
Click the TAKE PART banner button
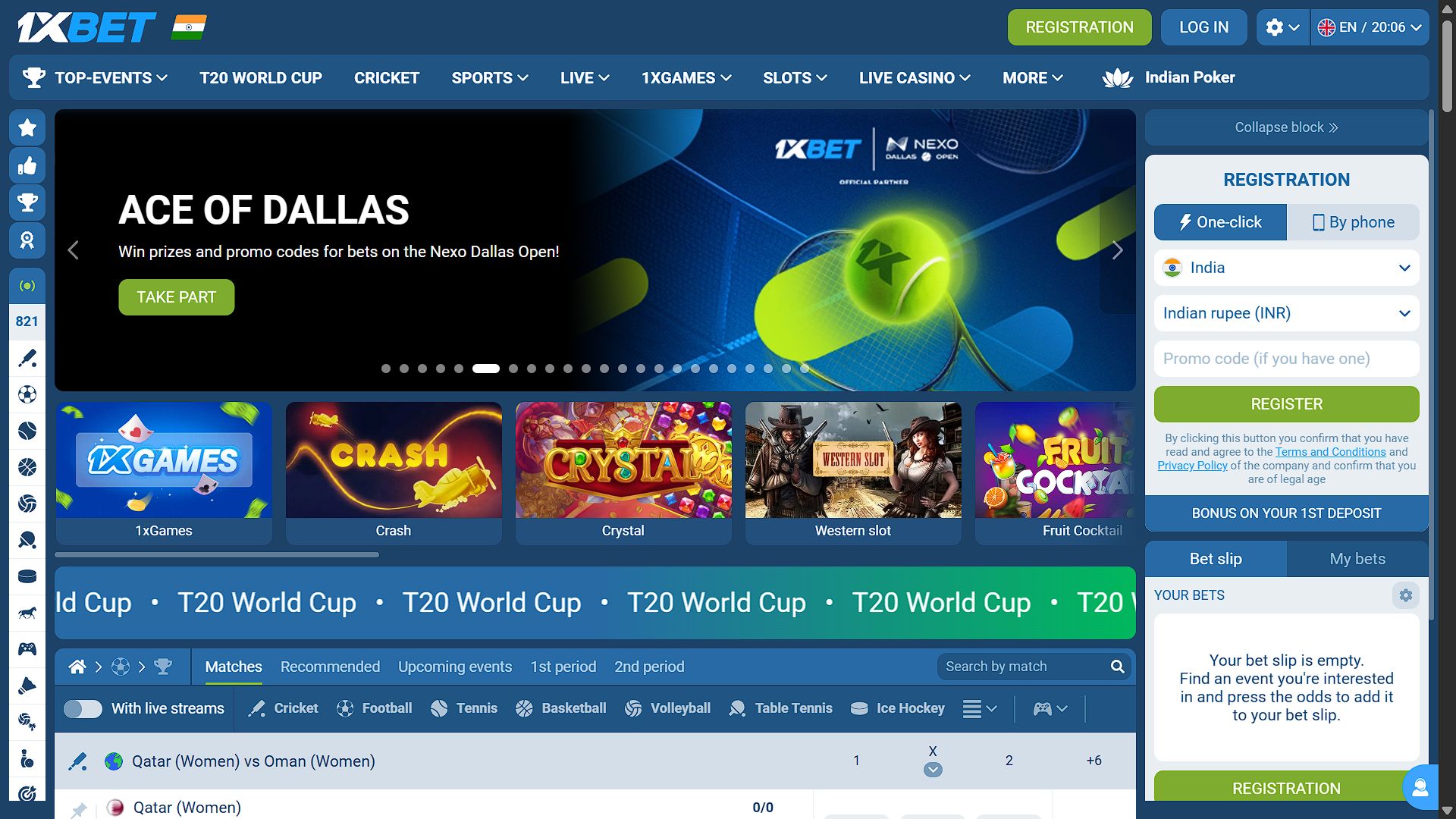[176, 297]
